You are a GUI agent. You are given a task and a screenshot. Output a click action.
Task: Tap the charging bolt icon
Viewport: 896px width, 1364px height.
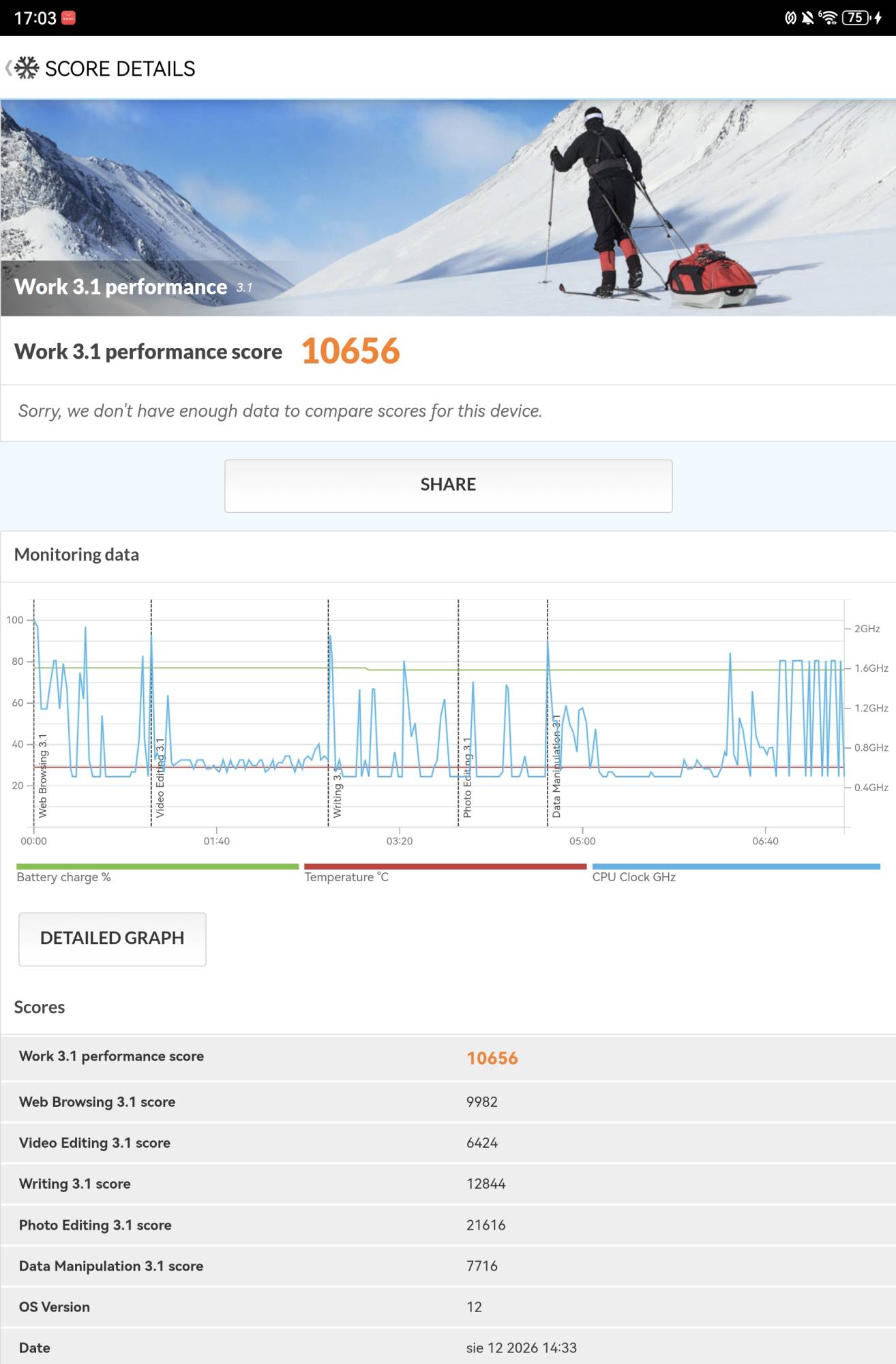878,18
